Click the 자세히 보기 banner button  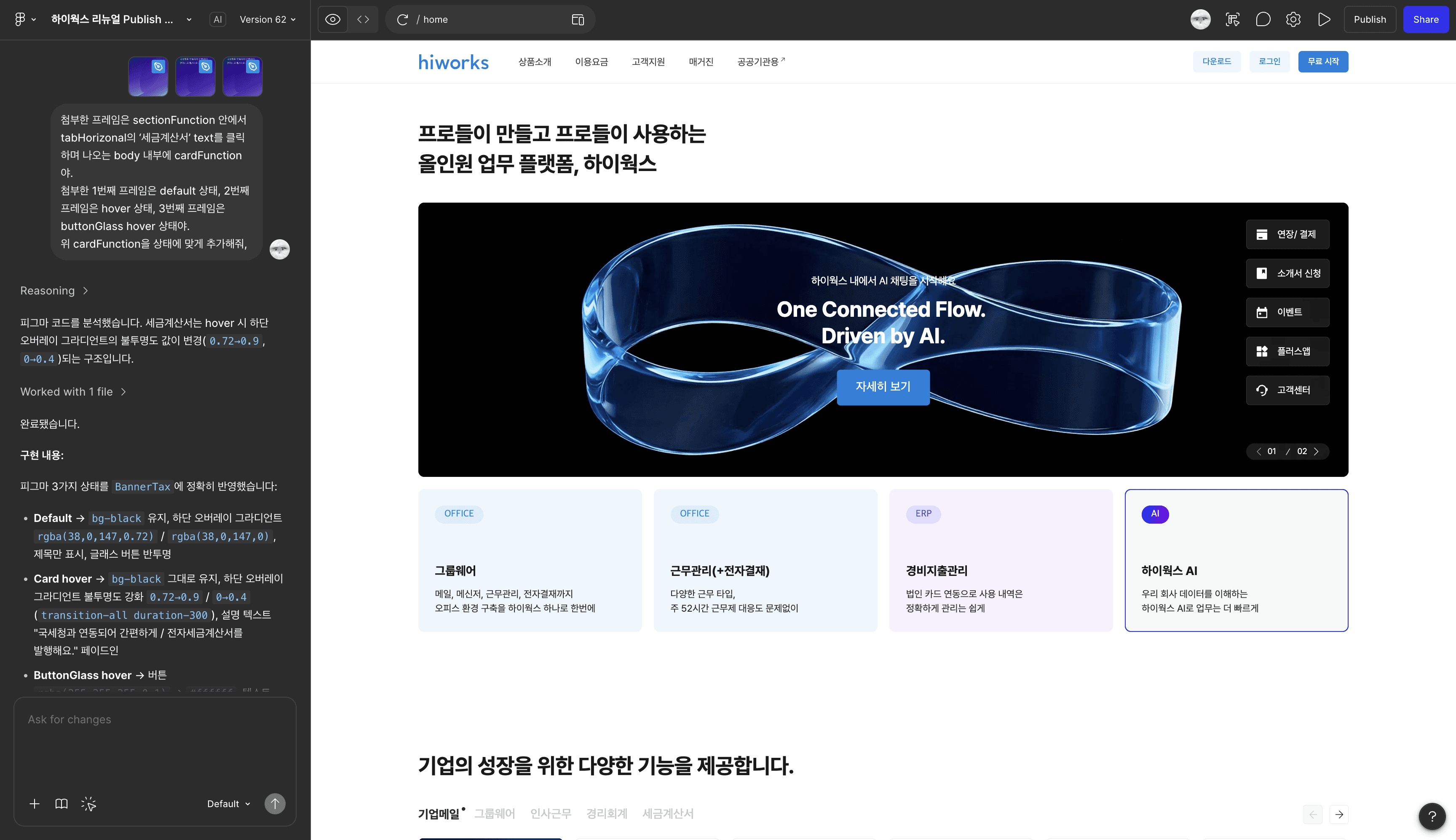click(x=883, y=387)
